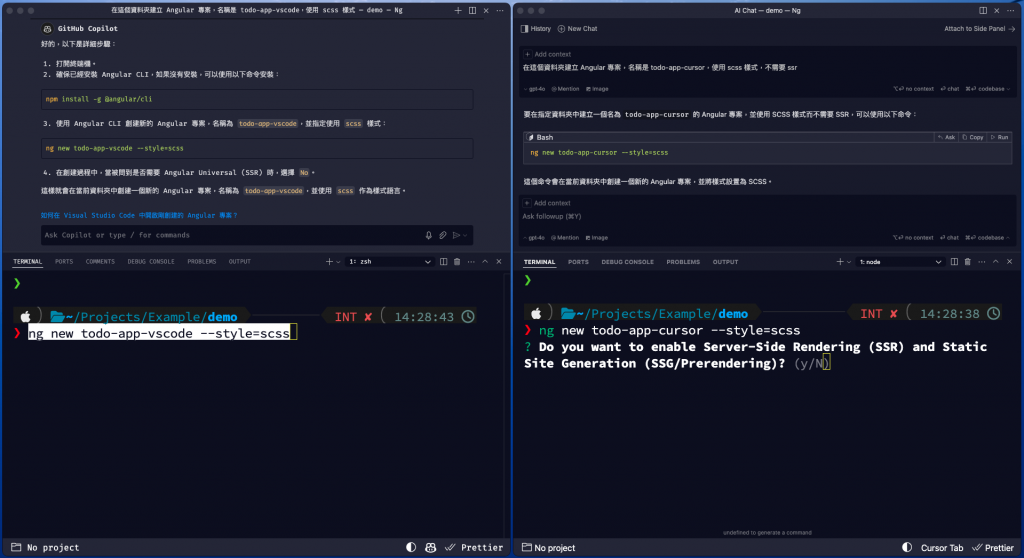Image resolution: width=1024 pixels, height=558 pixels.
Task: Expand codebase options in first Cursor message
Action: [x=987, y=89]
